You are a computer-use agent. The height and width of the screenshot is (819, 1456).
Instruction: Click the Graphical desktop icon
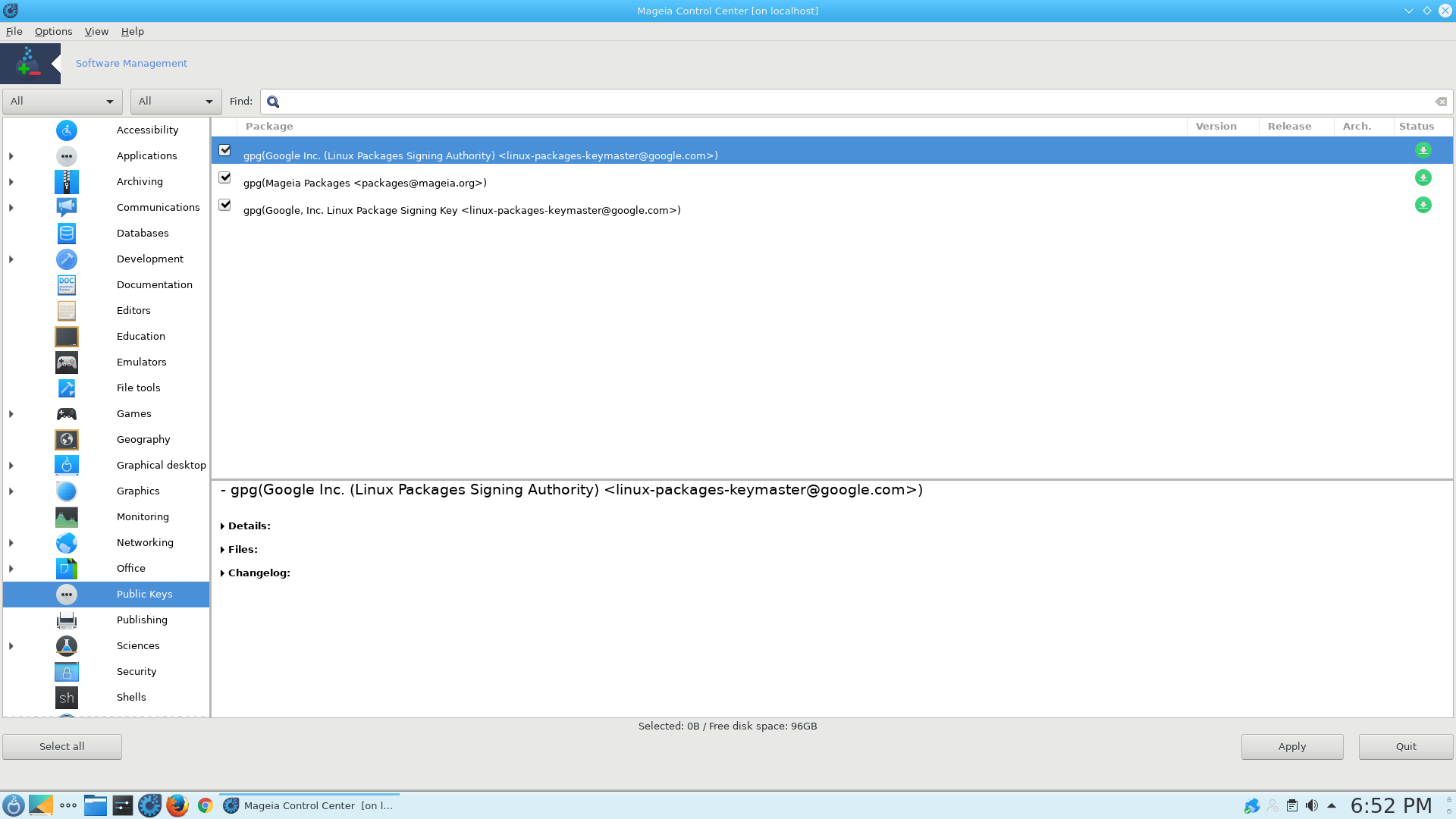67,466
